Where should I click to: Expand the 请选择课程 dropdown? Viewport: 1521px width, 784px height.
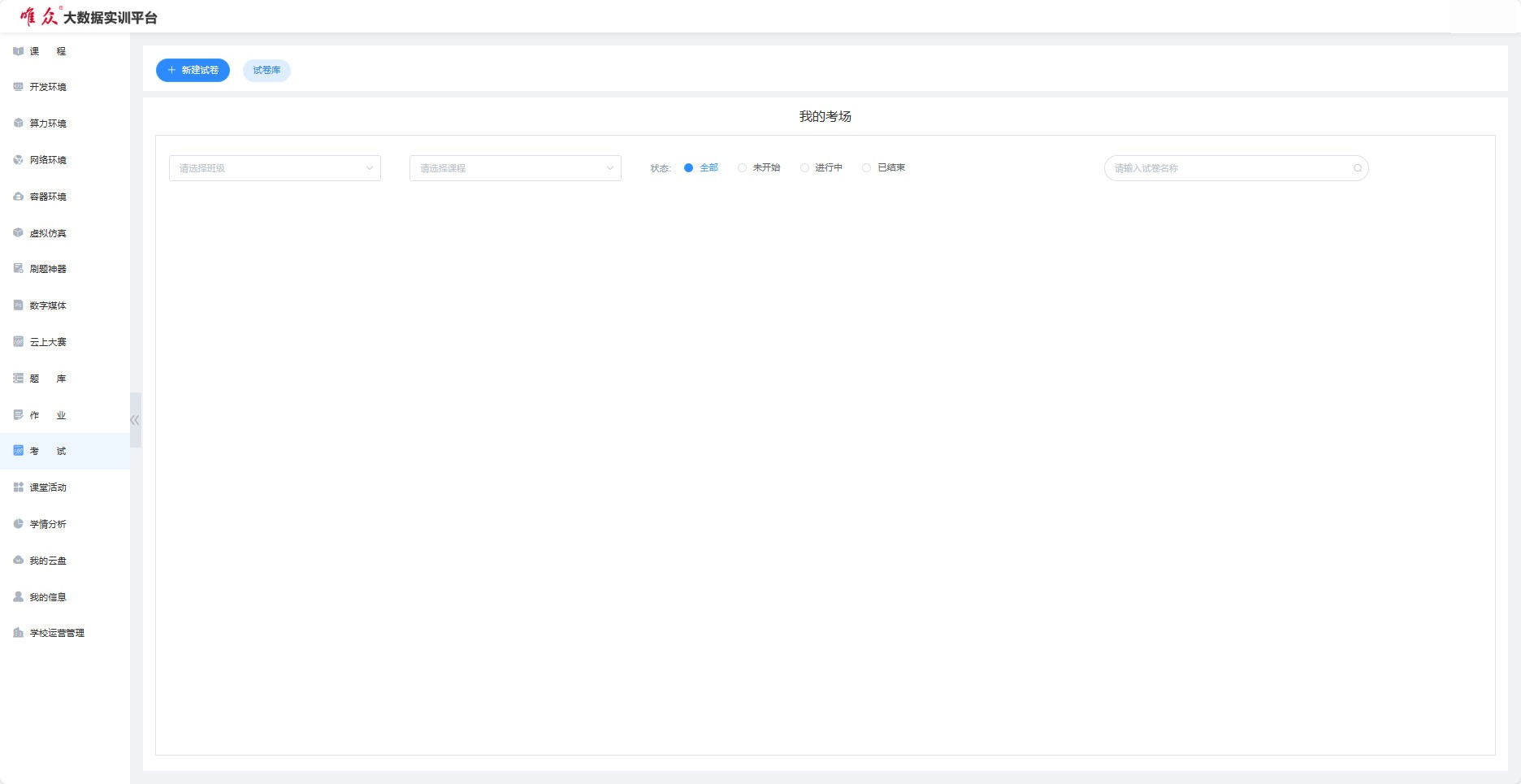point(515,168)
